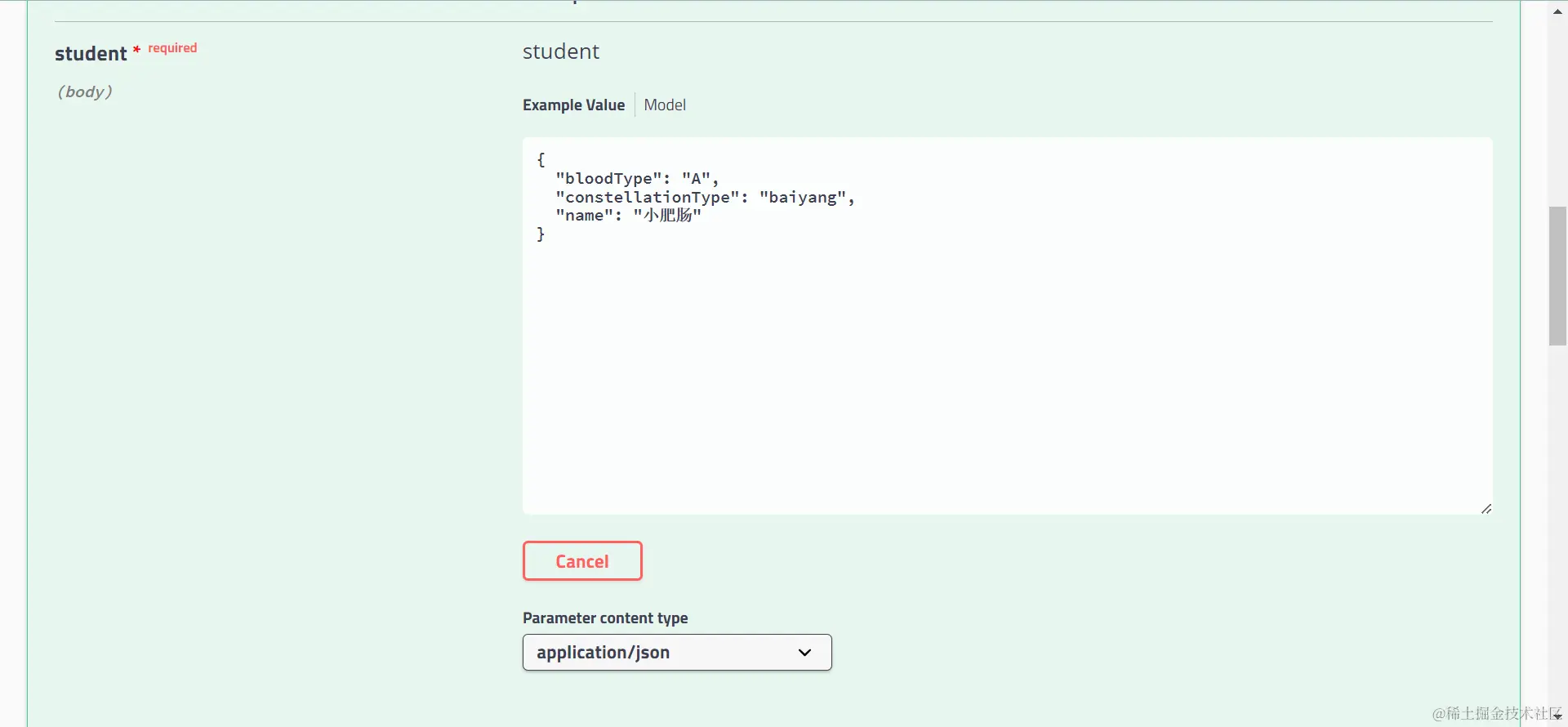Click the scroll up arrow
The height and width of the screenshot is (727, 1568).
(x=1557, y=11)
